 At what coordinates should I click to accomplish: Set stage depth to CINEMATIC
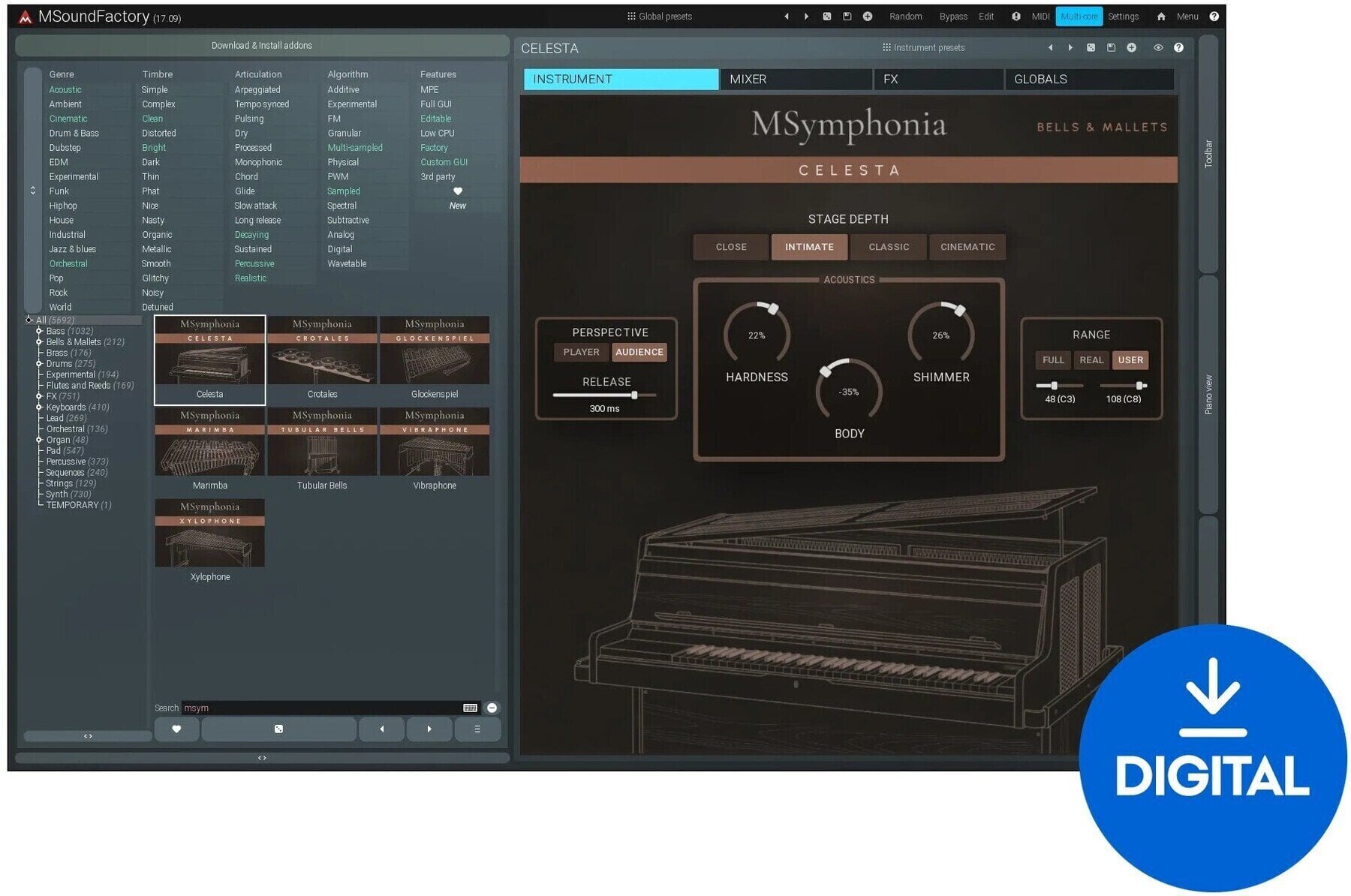coord(967,247)
